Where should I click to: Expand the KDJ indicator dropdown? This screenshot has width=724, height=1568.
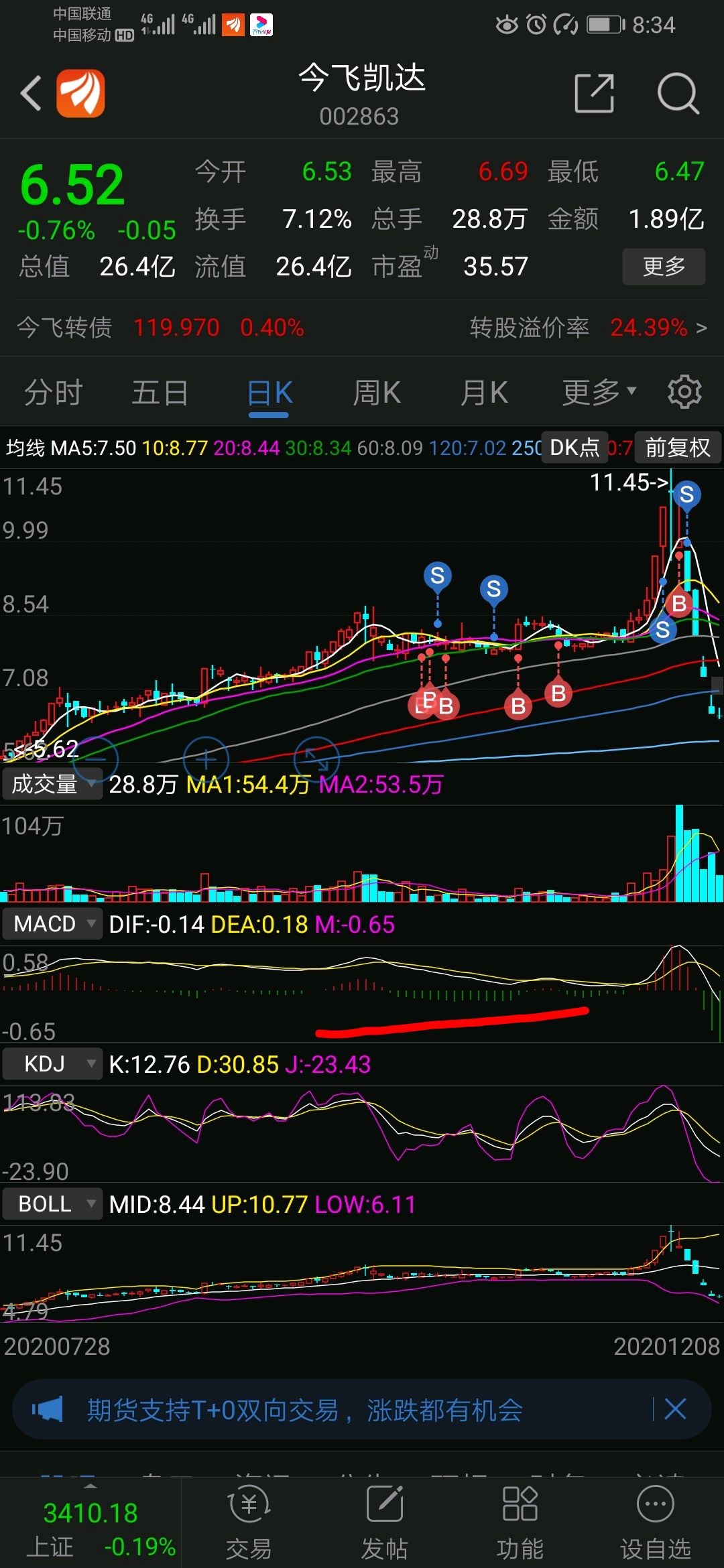pyautogui.click(x=52, y=1064)
